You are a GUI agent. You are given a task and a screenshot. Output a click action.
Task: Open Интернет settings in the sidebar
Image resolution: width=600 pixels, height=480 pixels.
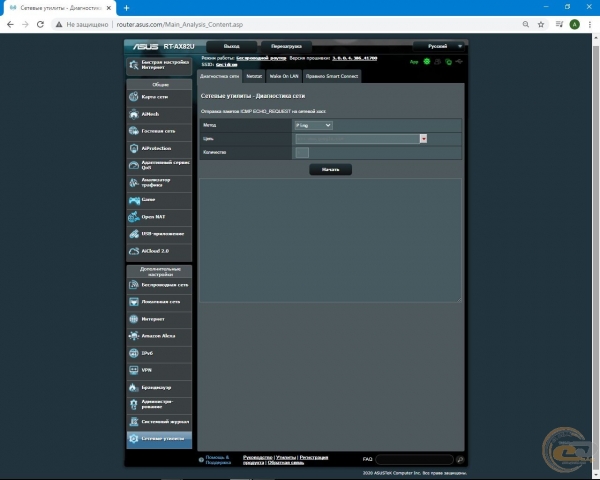pos(159,319)
